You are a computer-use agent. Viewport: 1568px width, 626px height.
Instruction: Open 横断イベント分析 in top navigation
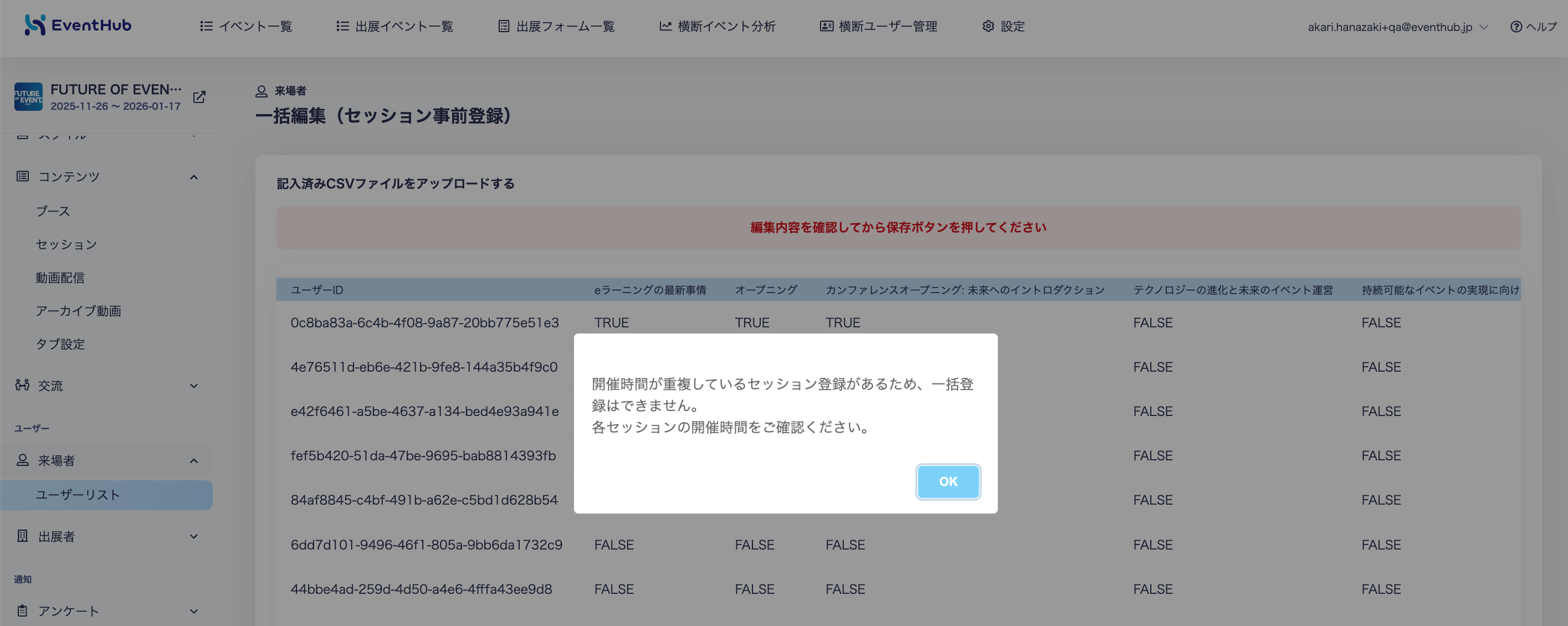pos(718,26)
